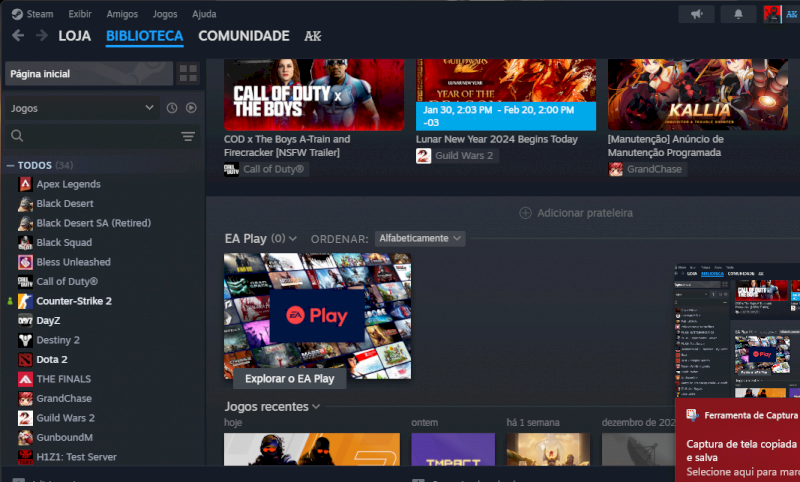Click the Bless Unleashed game icon
The height and width of the screenshot is (482, 800).
coord(25,262)
